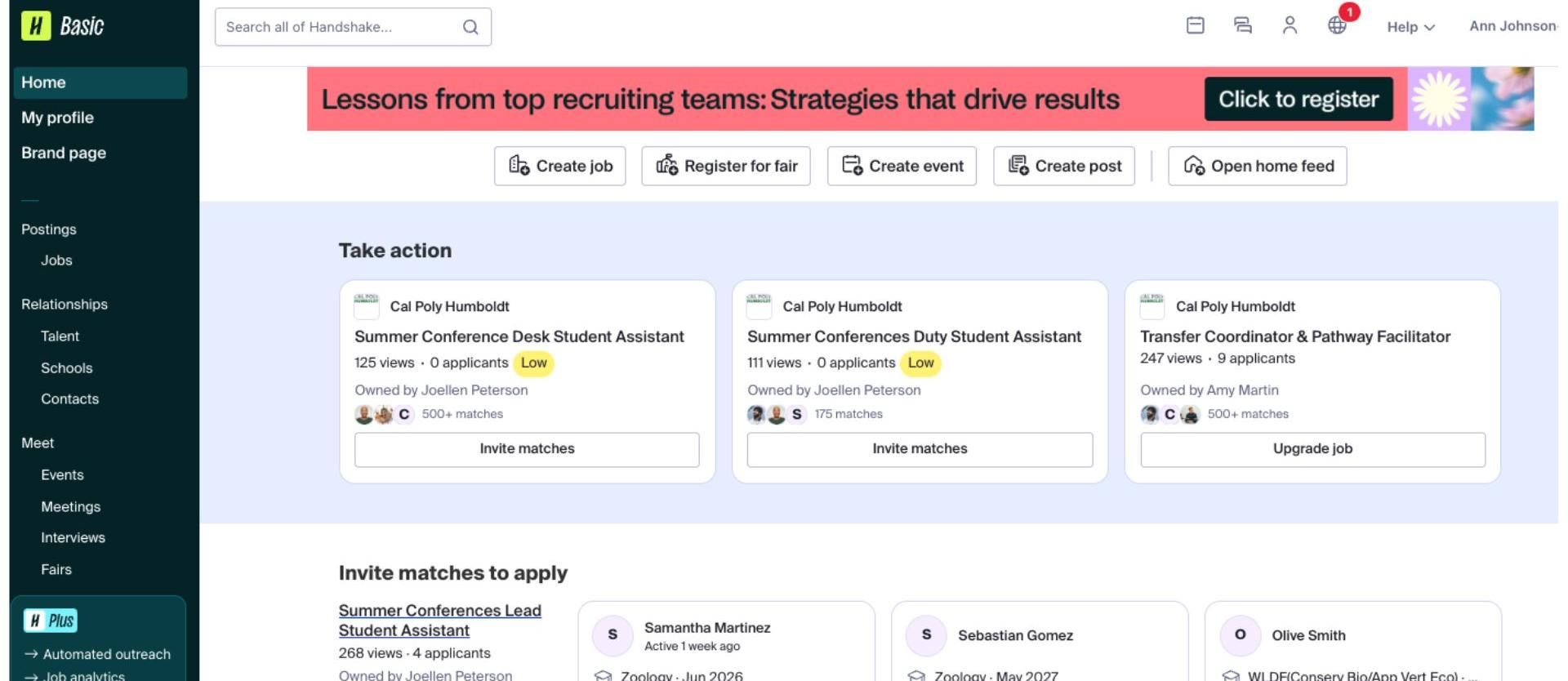Click the Relationships section heading

pyautogui.click(x=65, y=305)
